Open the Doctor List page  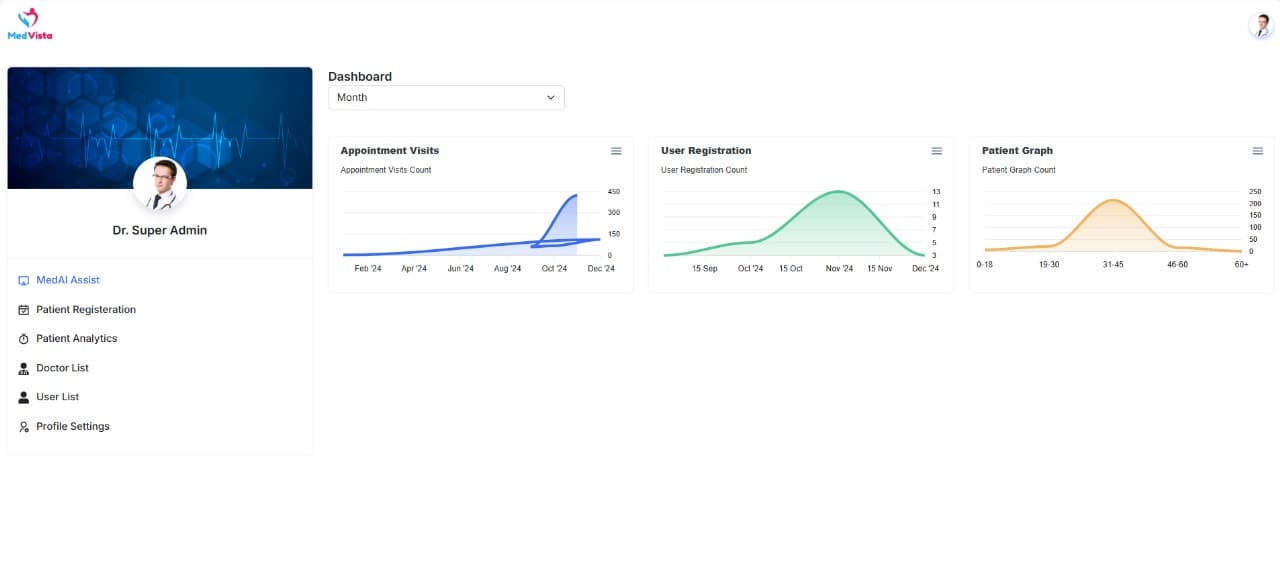63,368
